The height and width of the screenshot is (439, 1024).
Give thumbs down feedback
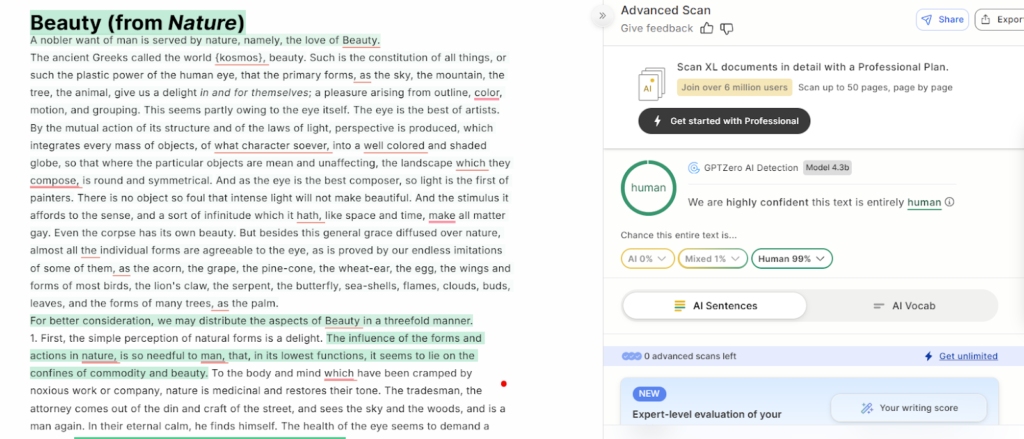point(726,28)
